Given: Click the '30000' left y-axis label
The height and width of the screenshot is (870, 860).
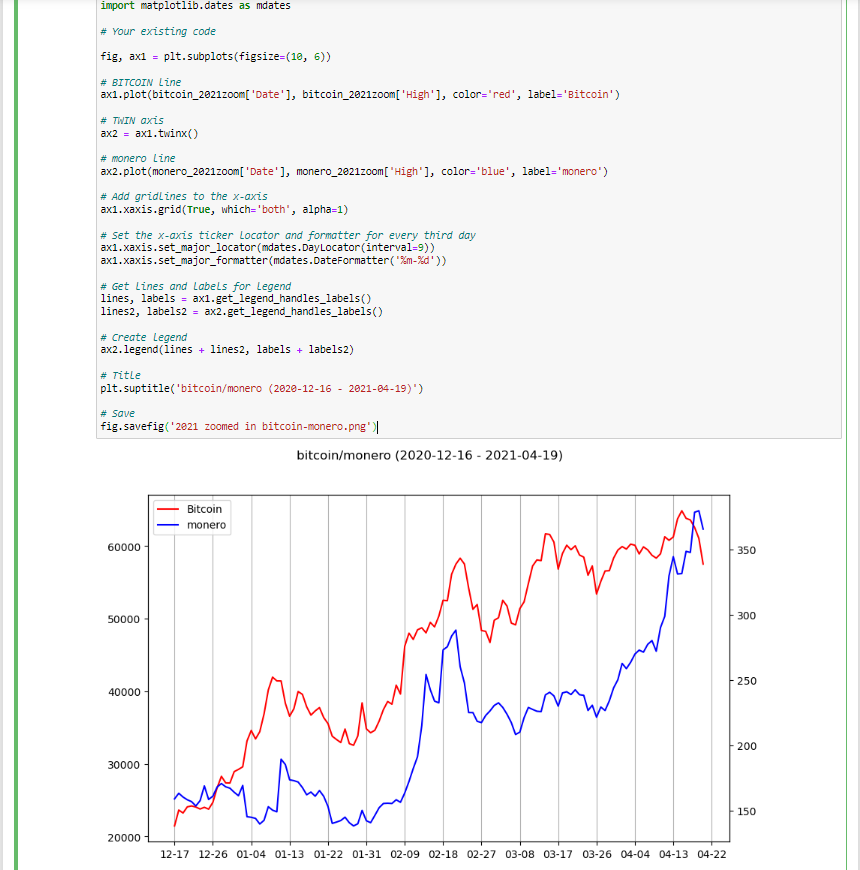Looking at the screenshot, I should [124, 765].
